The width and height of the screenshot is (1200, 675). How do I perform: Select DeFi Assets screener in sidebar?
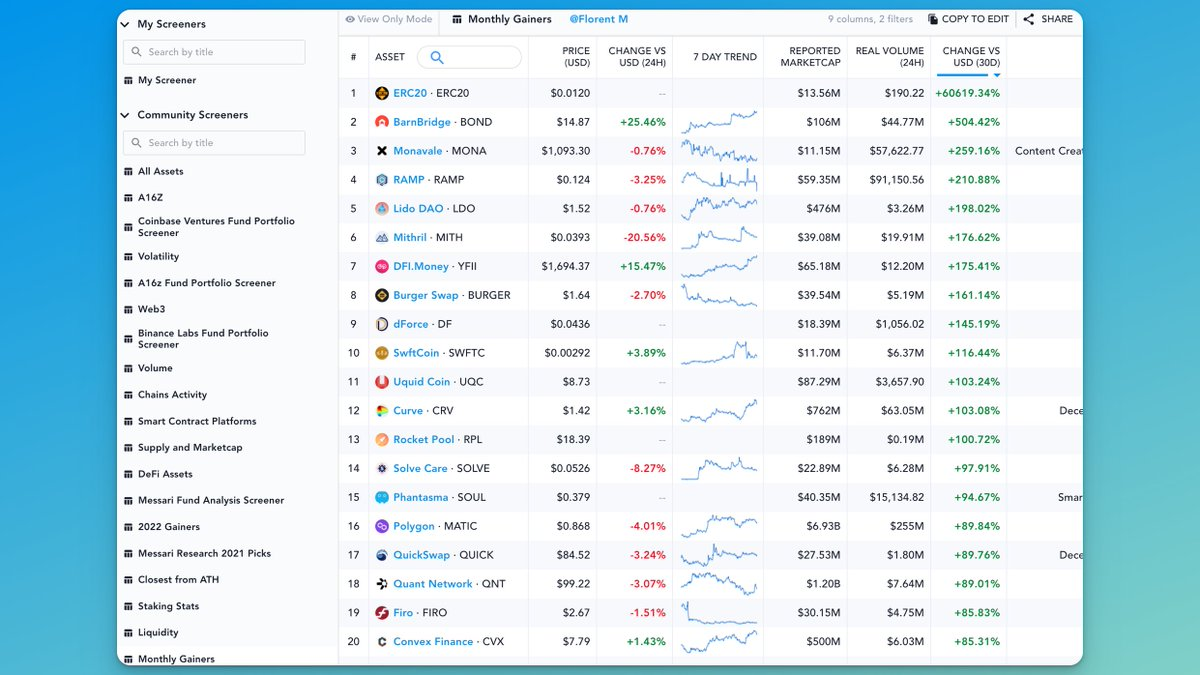pos(165,474)
